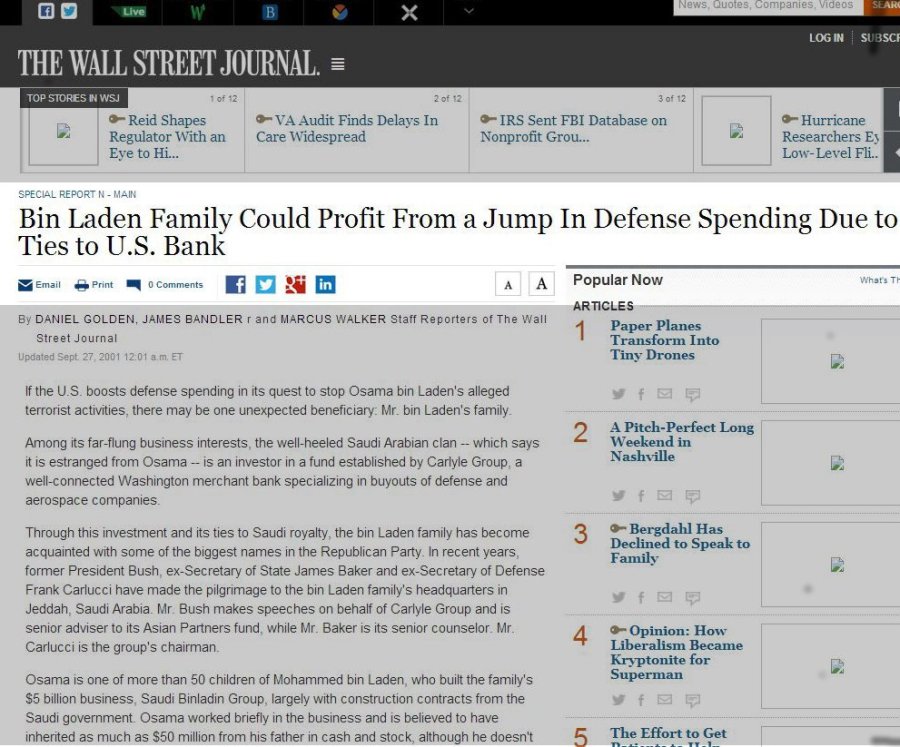Open The Effort to Get article, number 5
The image size is (900, 747).
coord(668,736)
